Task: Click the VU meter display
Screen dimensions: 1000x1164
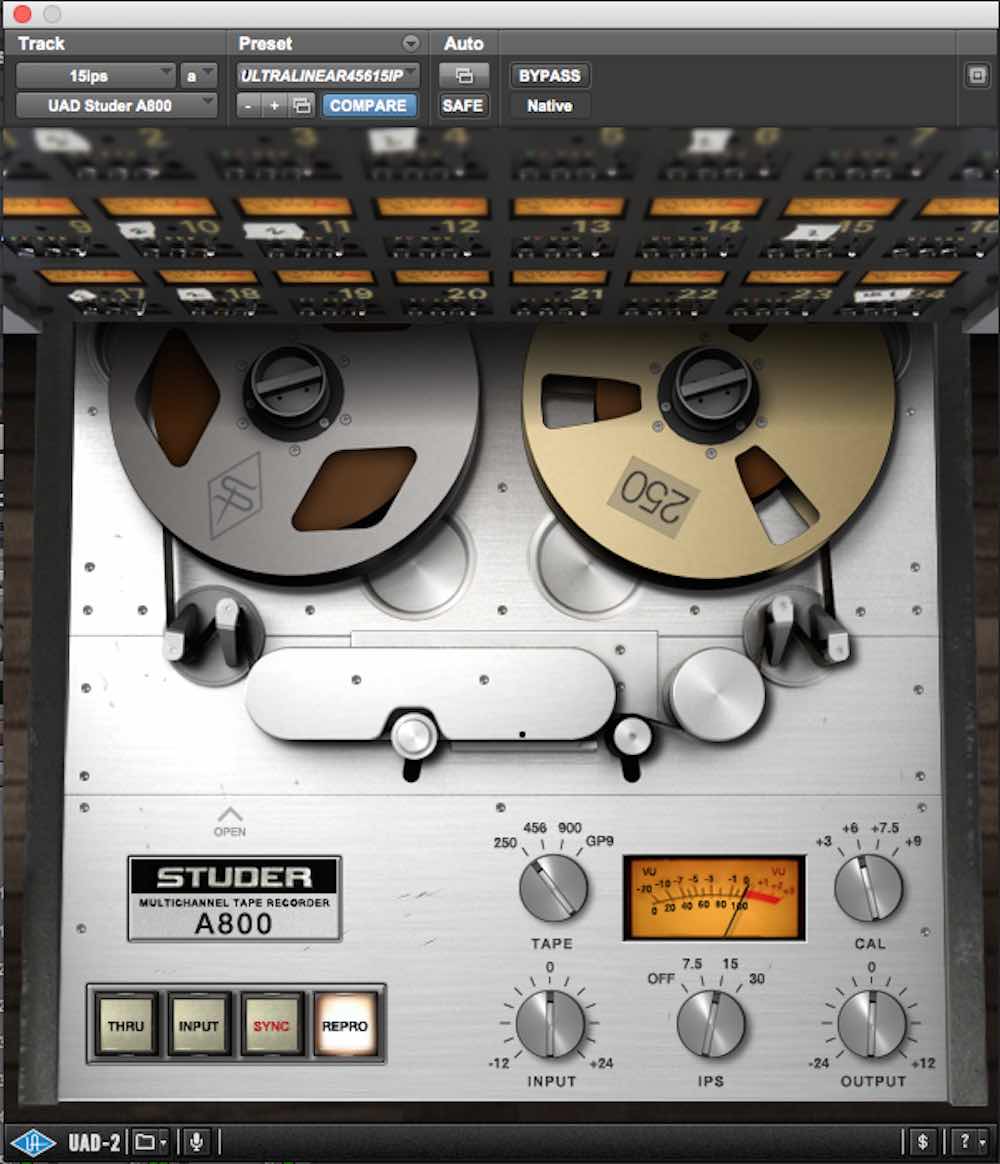Action: pos(714,898)
